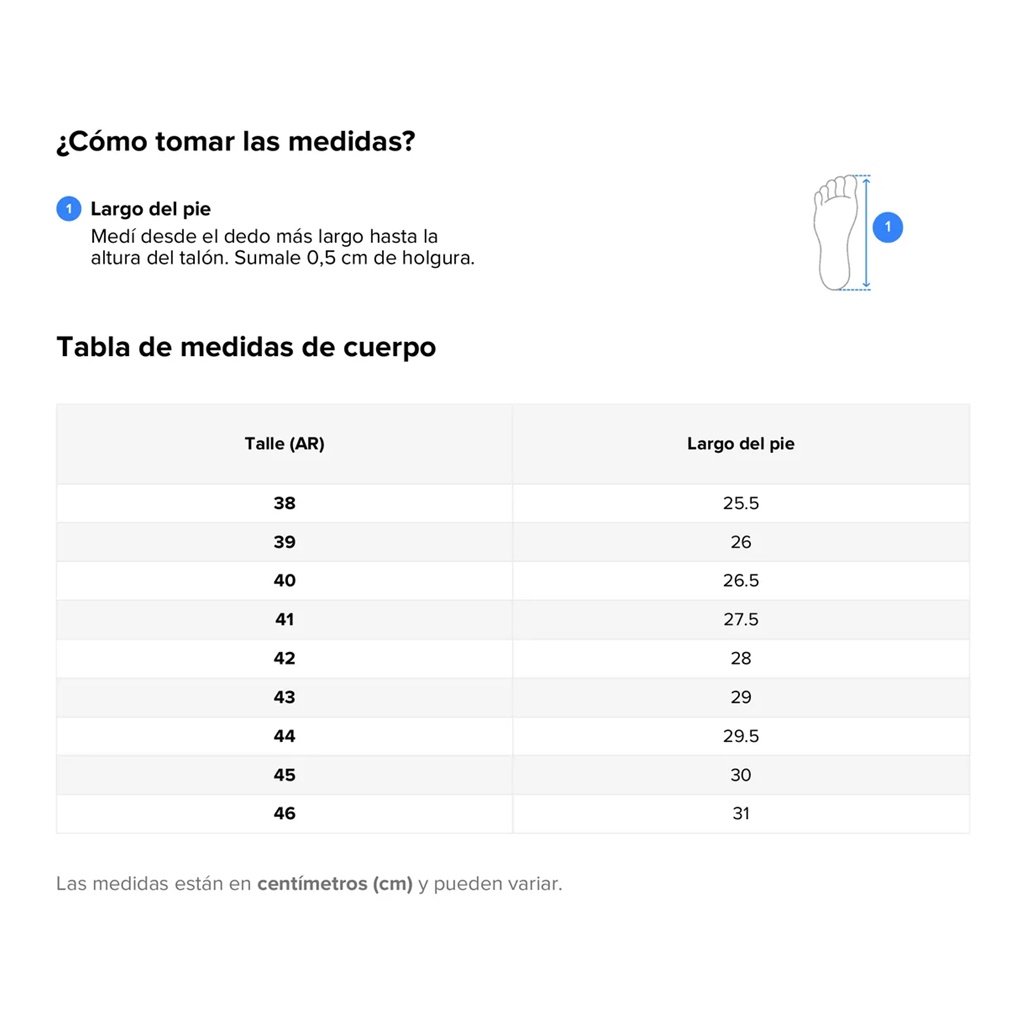Pick size 41 from the size table
Viewport: 1024px width, 1024px height.
point(285,620)
